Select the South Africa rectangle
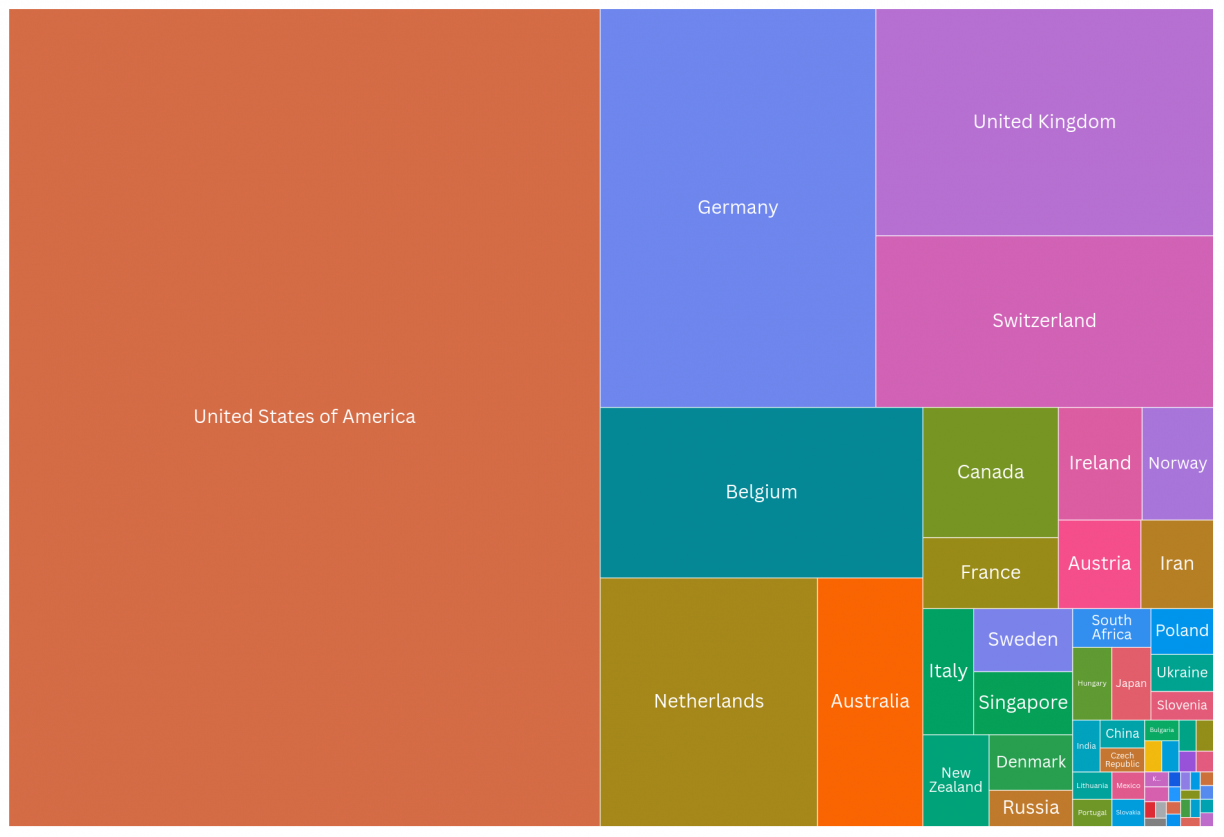Viewport: 1224px width, 837px height. click(1111, 627)
